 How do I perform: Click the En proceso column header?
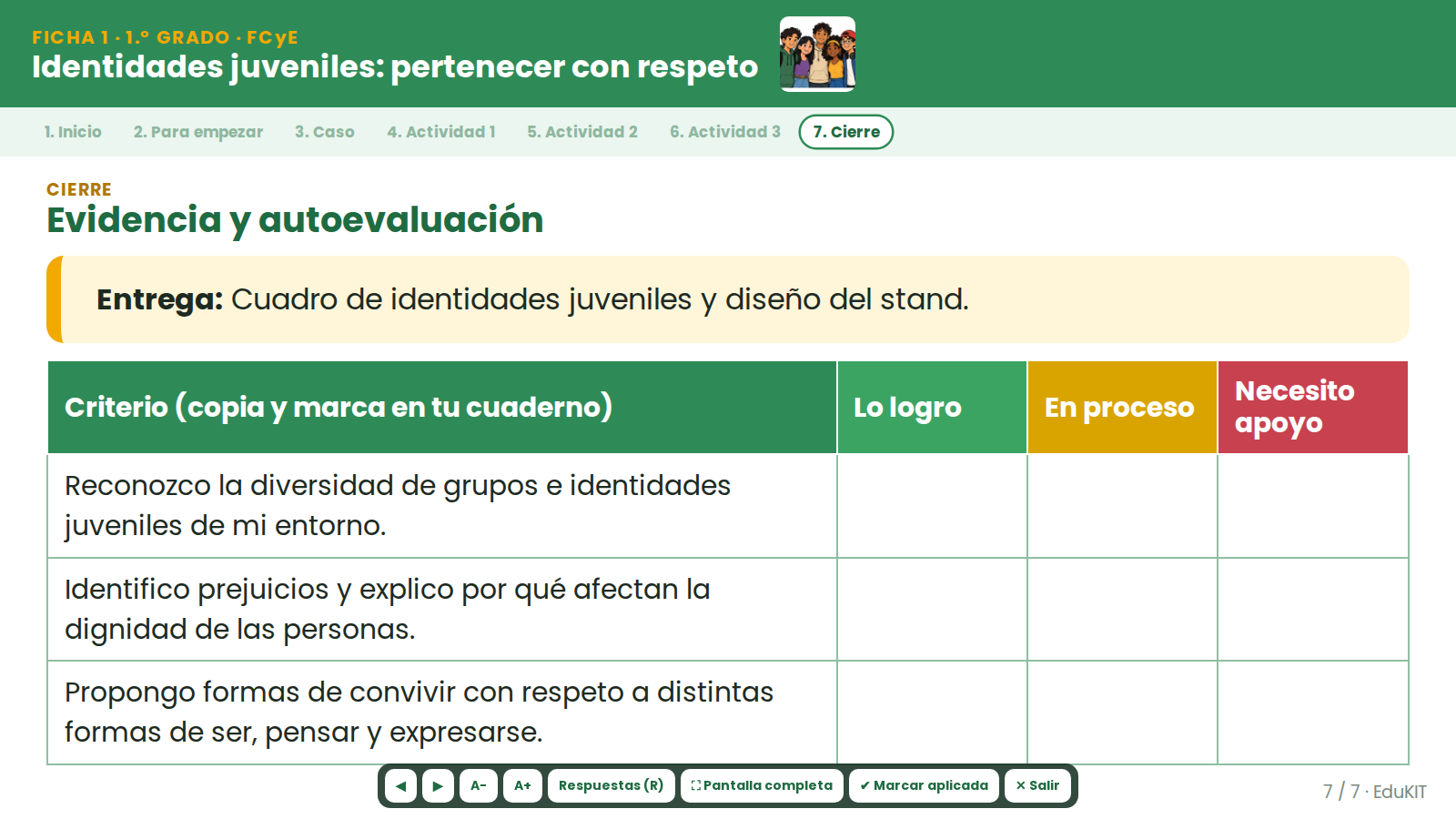click(1122, 408)
